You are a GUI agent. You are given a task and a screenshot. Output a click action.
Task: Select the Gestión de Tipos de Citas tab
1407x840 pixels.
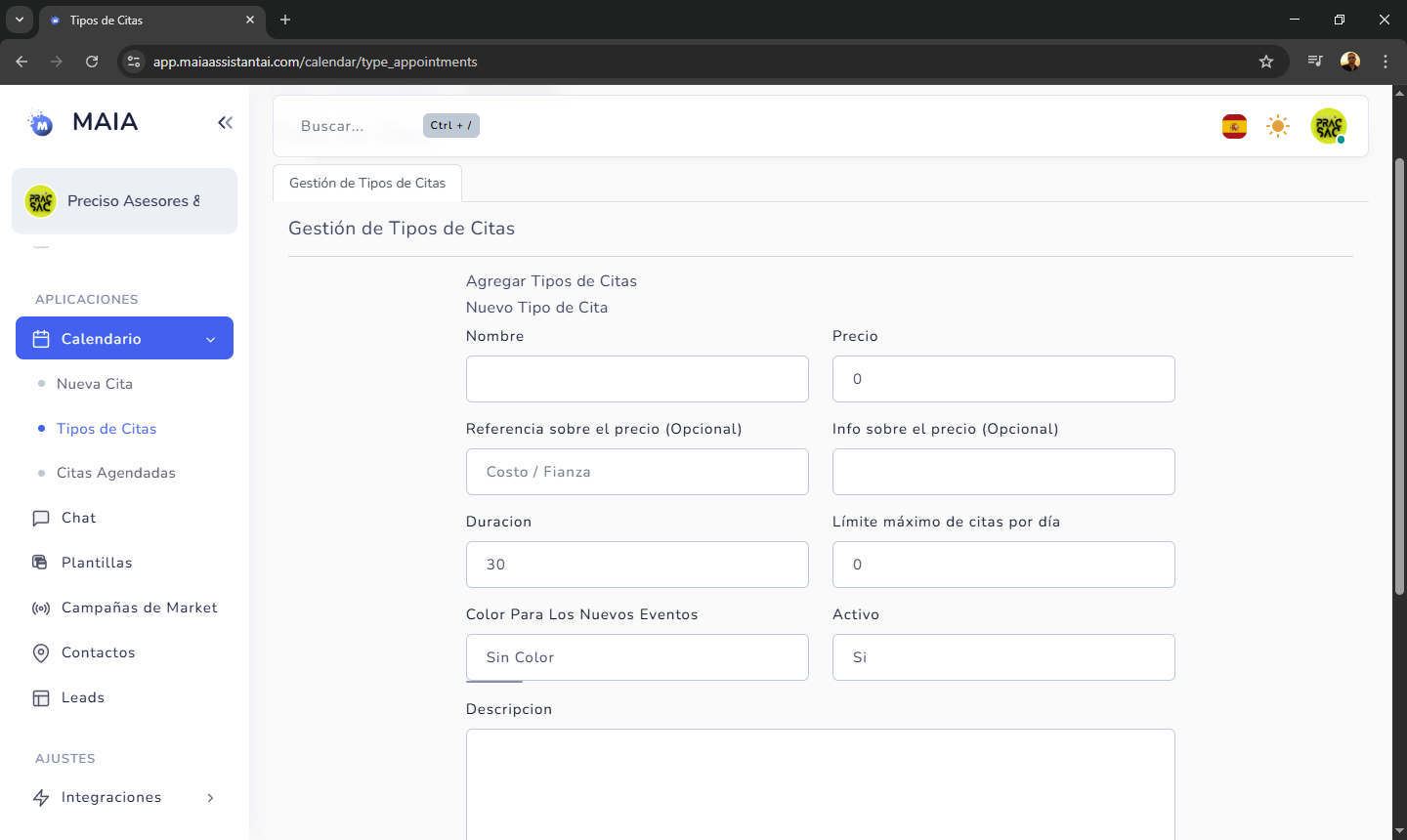click(367, 183)
